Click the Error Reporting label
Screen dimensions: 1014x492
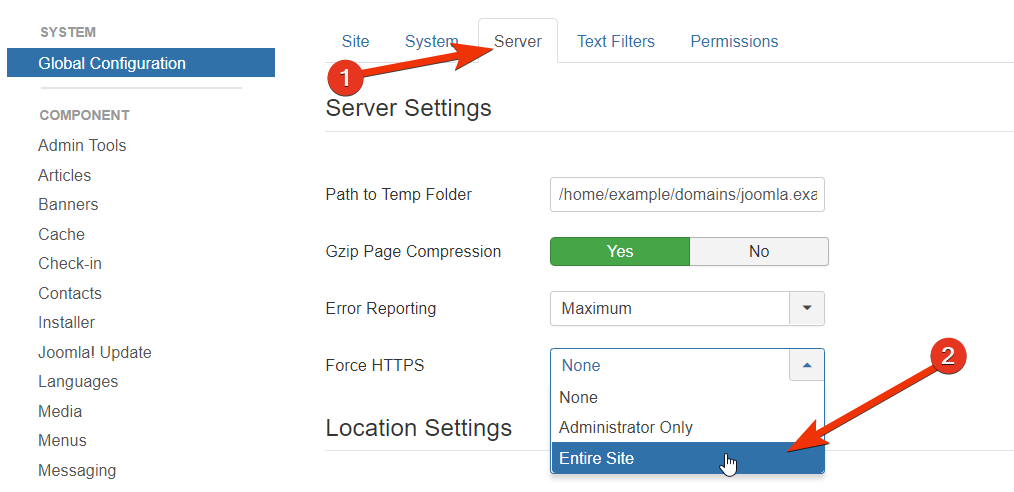click(381, 308)
